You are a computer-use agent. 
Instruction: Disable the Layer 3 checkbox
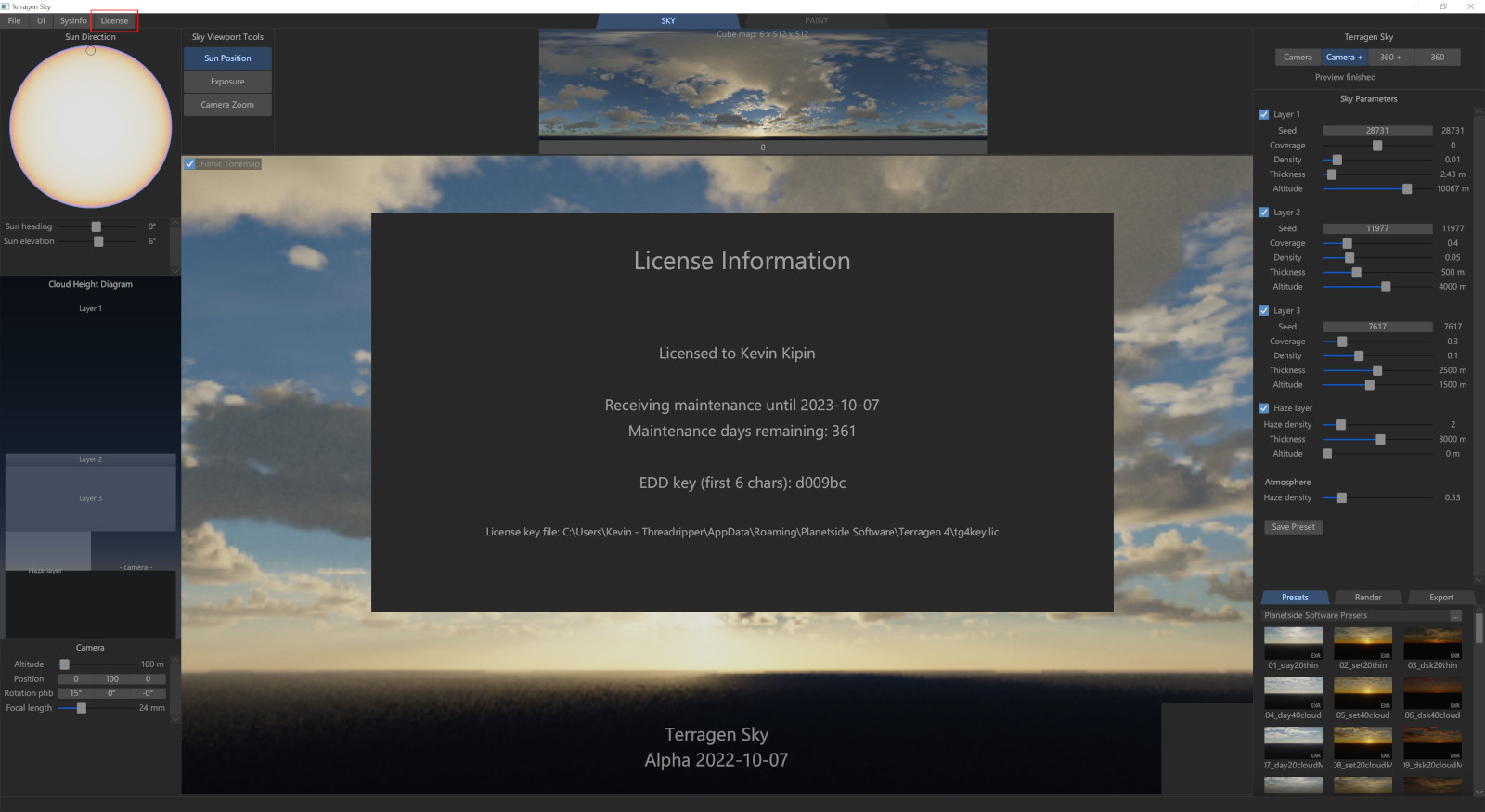pos(1264,311)
